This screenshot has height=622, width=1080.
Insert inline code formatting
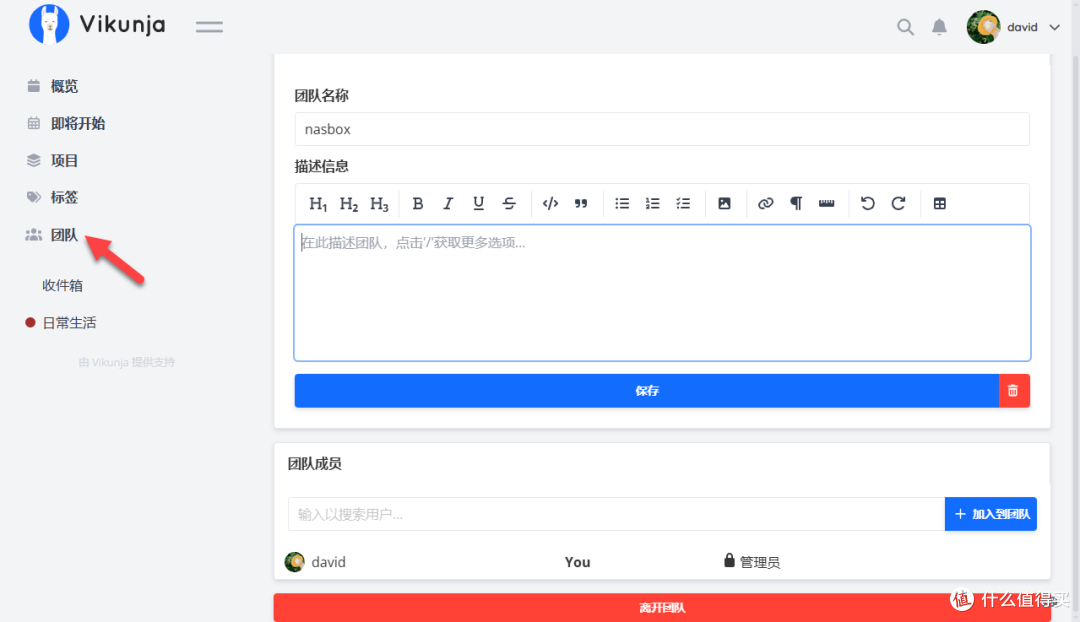coord(550,203)
